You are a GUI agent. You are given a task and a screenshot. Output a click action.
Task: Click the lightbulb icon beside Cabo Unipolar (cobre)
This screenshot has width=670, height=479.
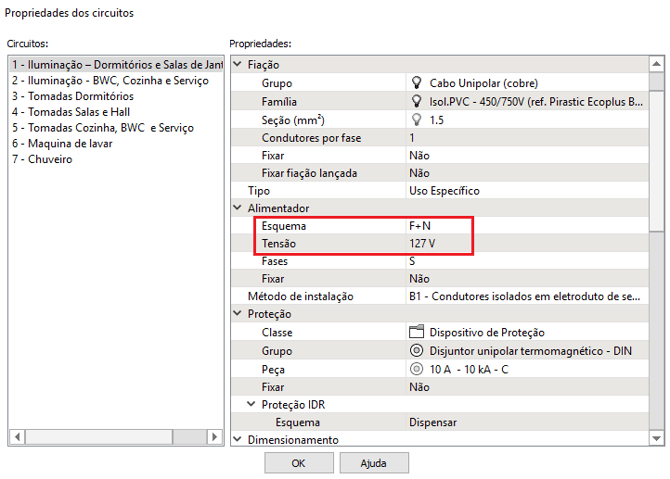(416, 83)
